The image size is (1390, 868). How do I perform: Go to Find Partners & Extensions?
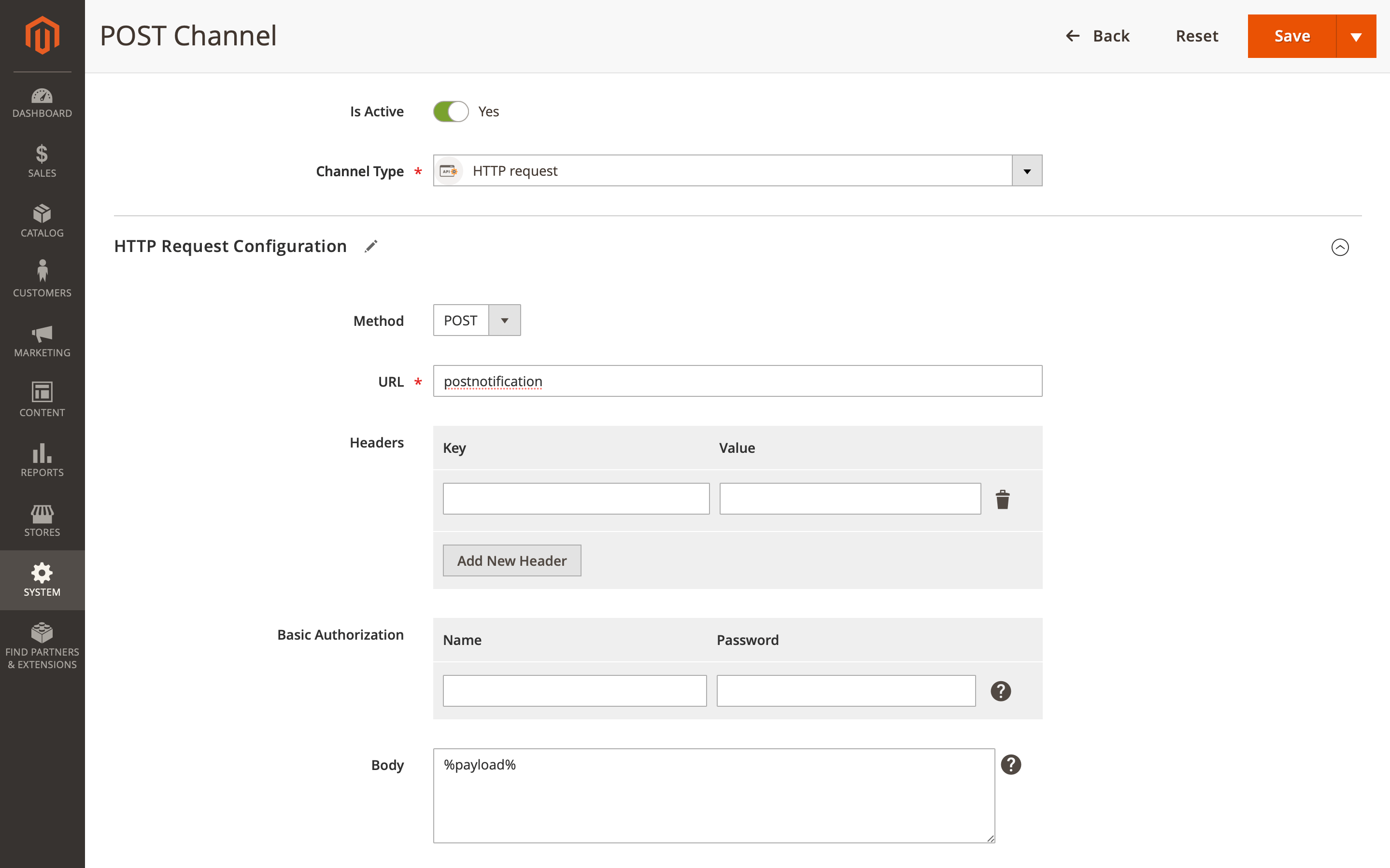[x=42, y=644]
